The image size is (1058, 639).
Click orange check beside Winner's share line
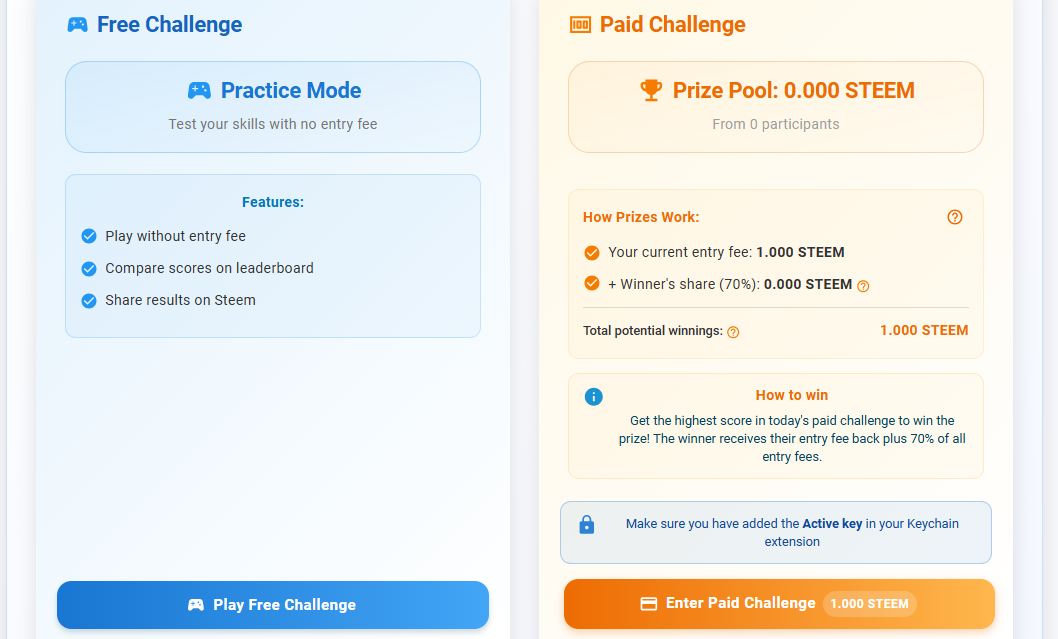click(x=592, y=284)
